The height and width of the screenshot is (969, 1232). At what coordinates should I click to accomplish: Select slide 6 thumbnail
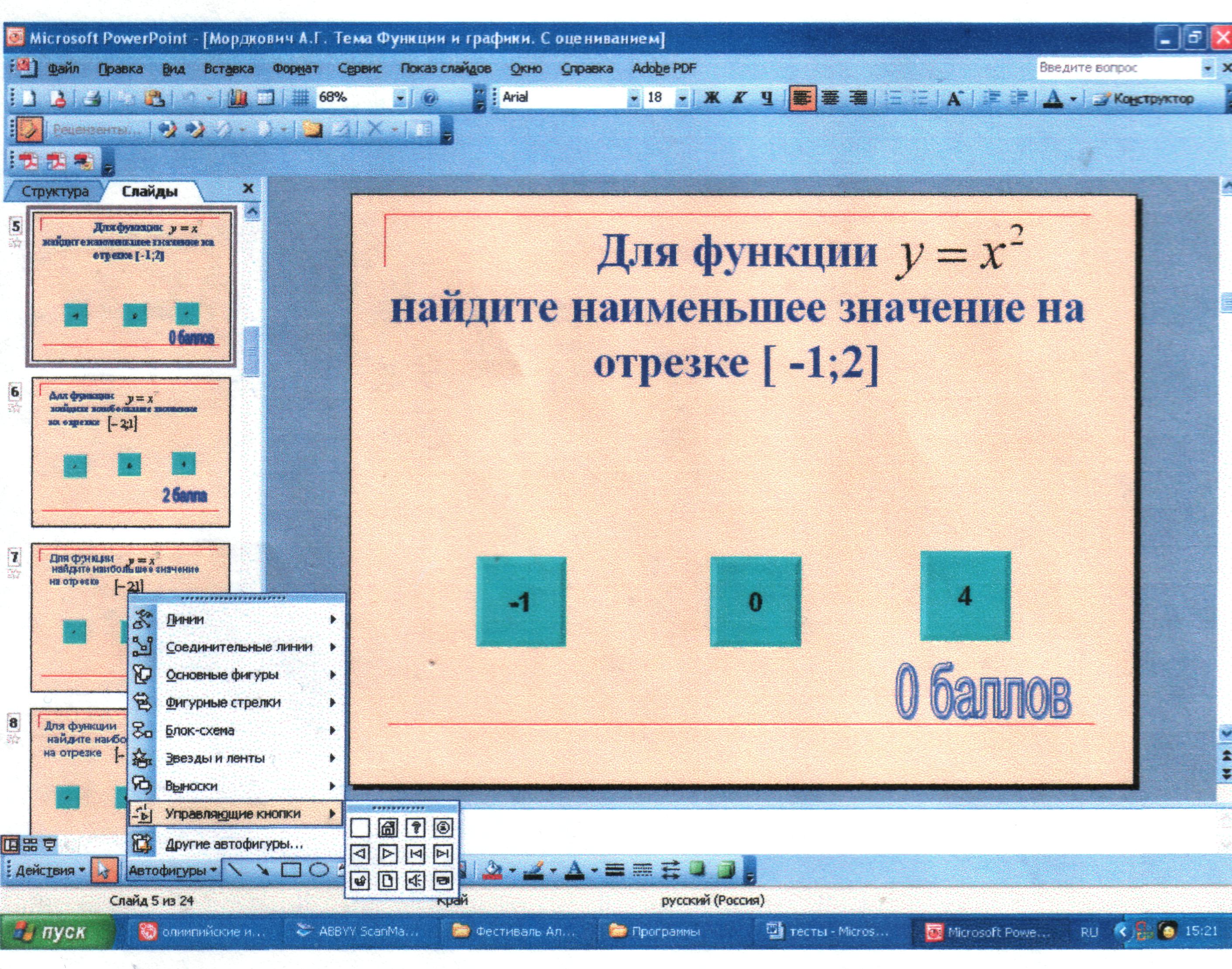[131, 452]
